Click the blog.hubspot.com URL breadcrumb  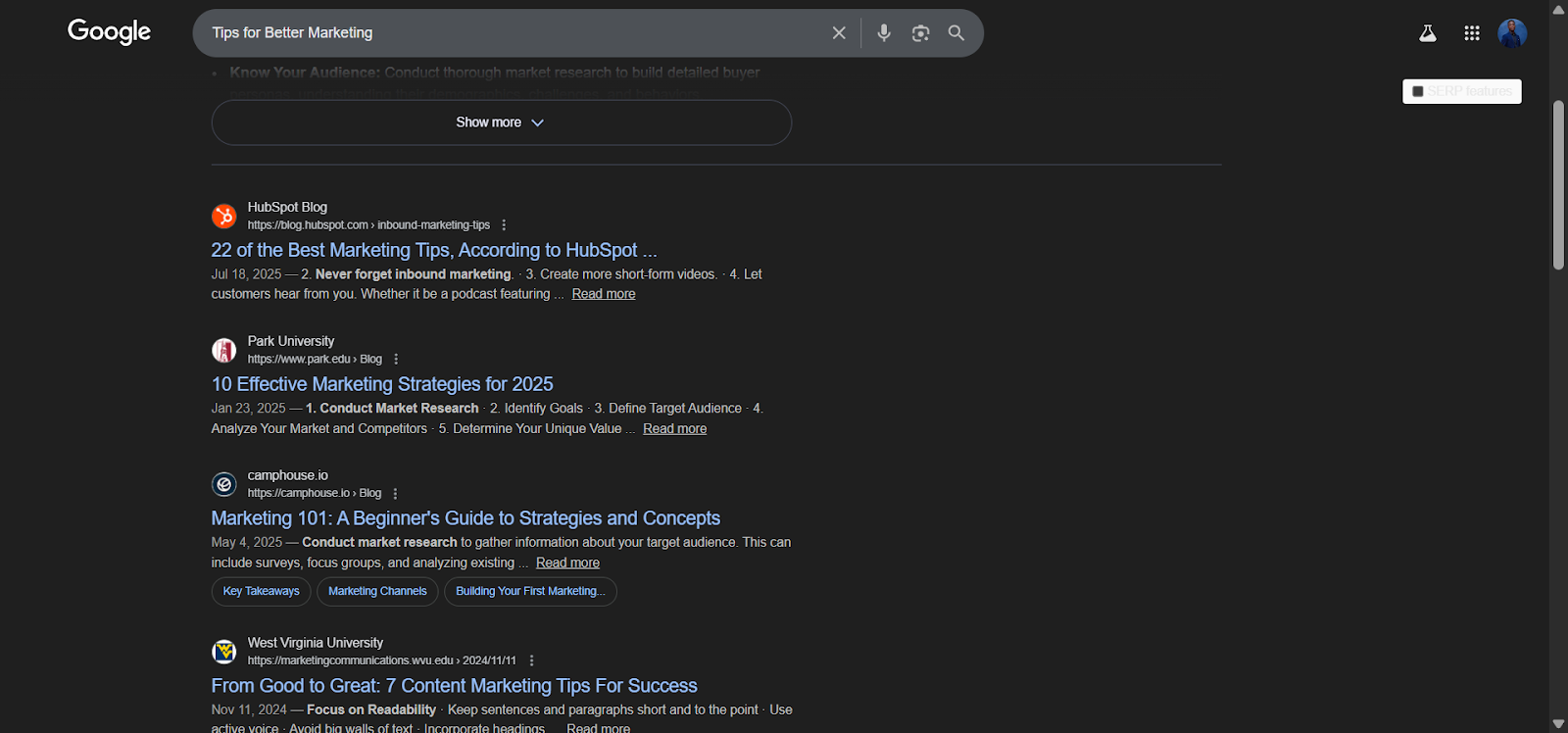point(368,225)
